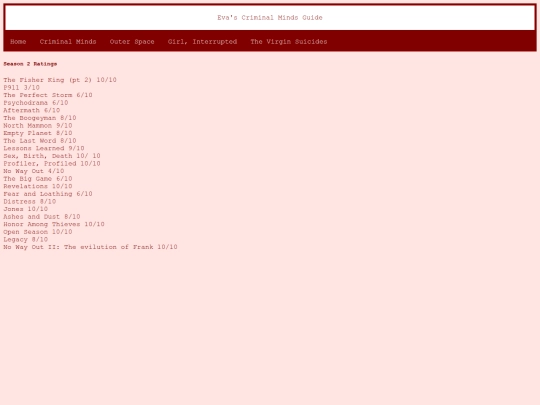Click the Honor Among Thieves 10/10 line
Screen dimensions: 540x405
click(54, 224)
